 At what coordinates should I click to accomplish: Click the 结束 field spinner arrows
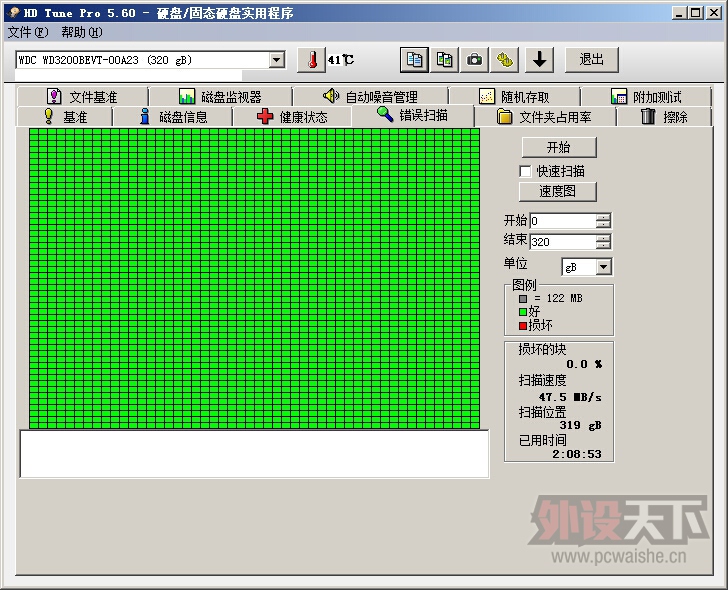[x=603, y=242]
